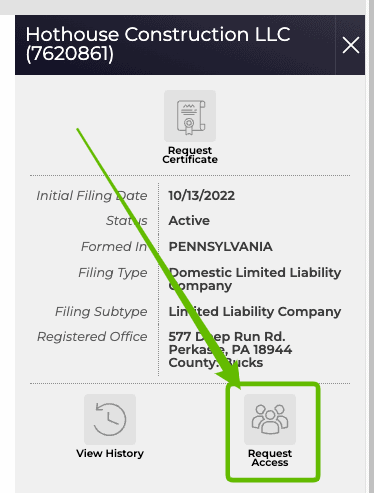Viewport: 374px width, 493px height.
Task: Click the Domestic Limited Liability Company value
Action: tap(255, 279)
